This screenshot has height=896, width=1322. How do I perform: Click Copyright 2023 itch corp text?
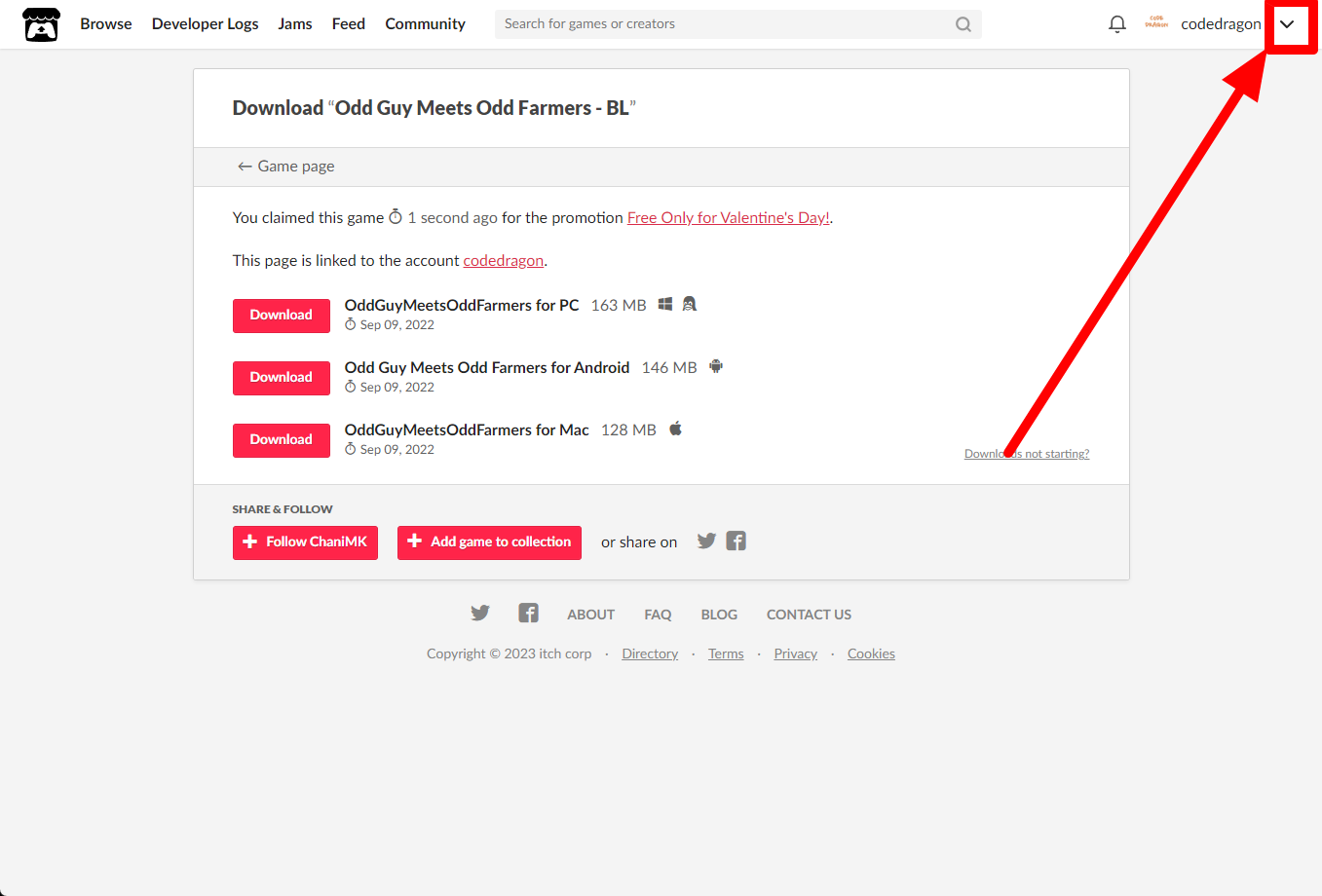[509, 654]
